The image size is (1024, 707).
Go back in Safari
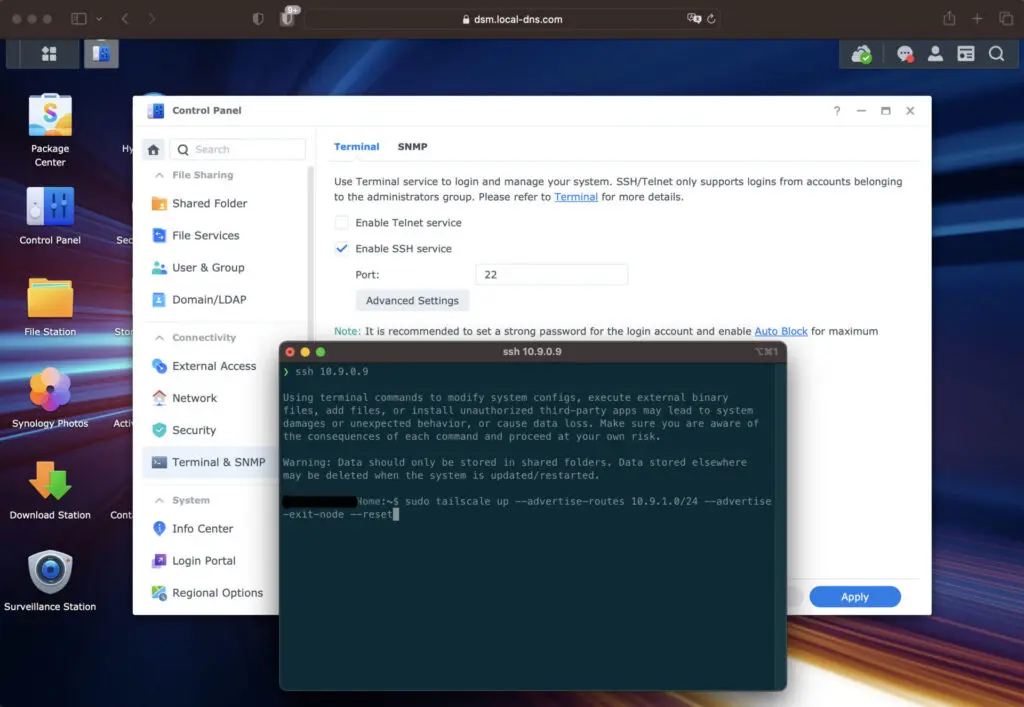pos(125,19)
